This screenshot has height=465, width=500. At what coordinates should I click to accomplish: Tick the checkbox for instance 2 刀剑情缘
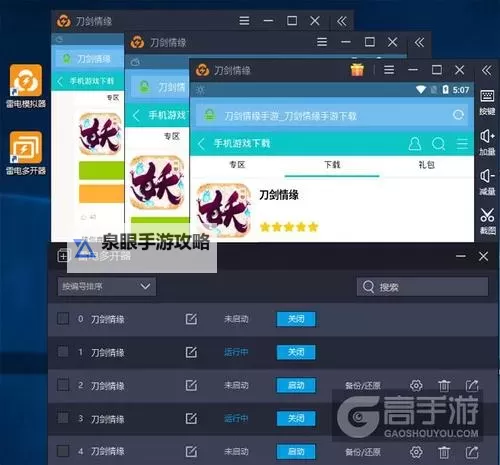click(63, 385)
